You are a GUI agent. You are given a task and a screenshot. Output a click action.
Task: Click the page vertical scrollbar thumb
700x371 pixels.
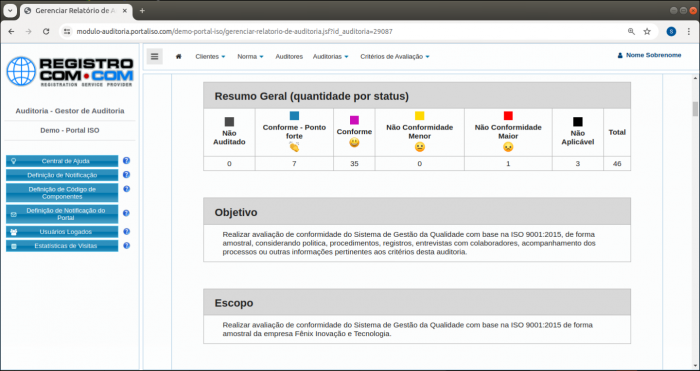click(695, 108)
